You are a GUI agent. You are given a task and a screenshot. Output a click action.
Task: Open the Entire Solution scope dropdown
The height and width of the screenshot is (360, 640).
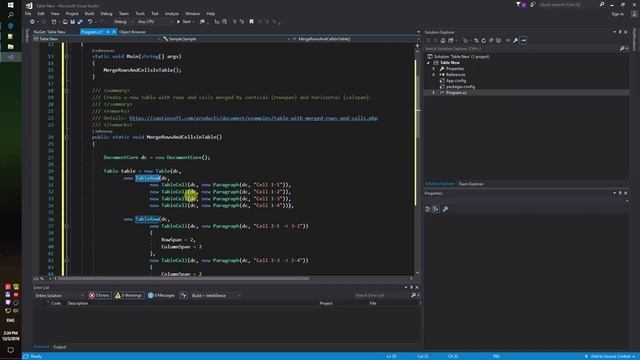(59, 296)
